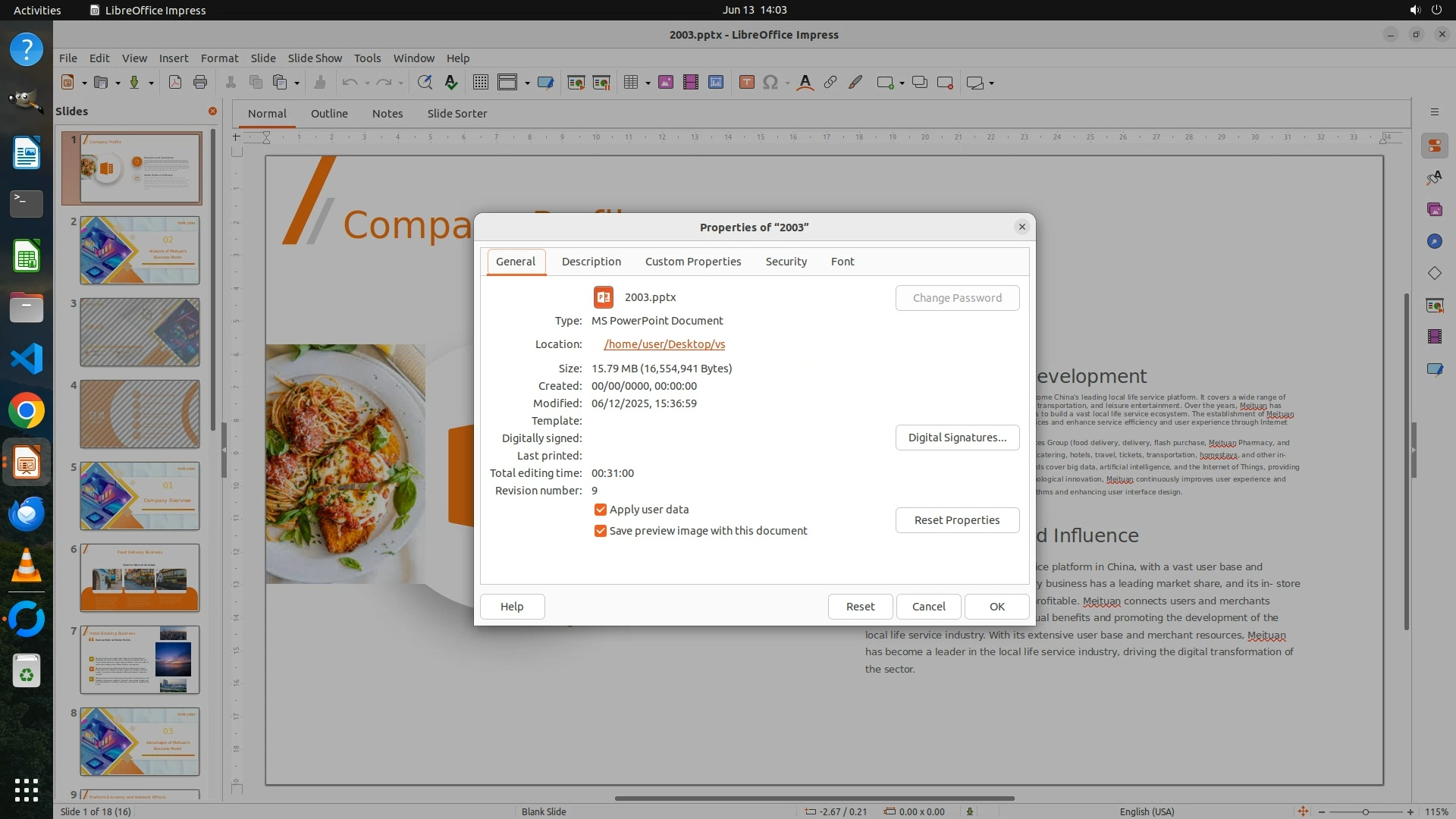This screenshot has height=819, width=1456.
Task: Expand the Insert Table dropdown arrow
Action: 648,83
